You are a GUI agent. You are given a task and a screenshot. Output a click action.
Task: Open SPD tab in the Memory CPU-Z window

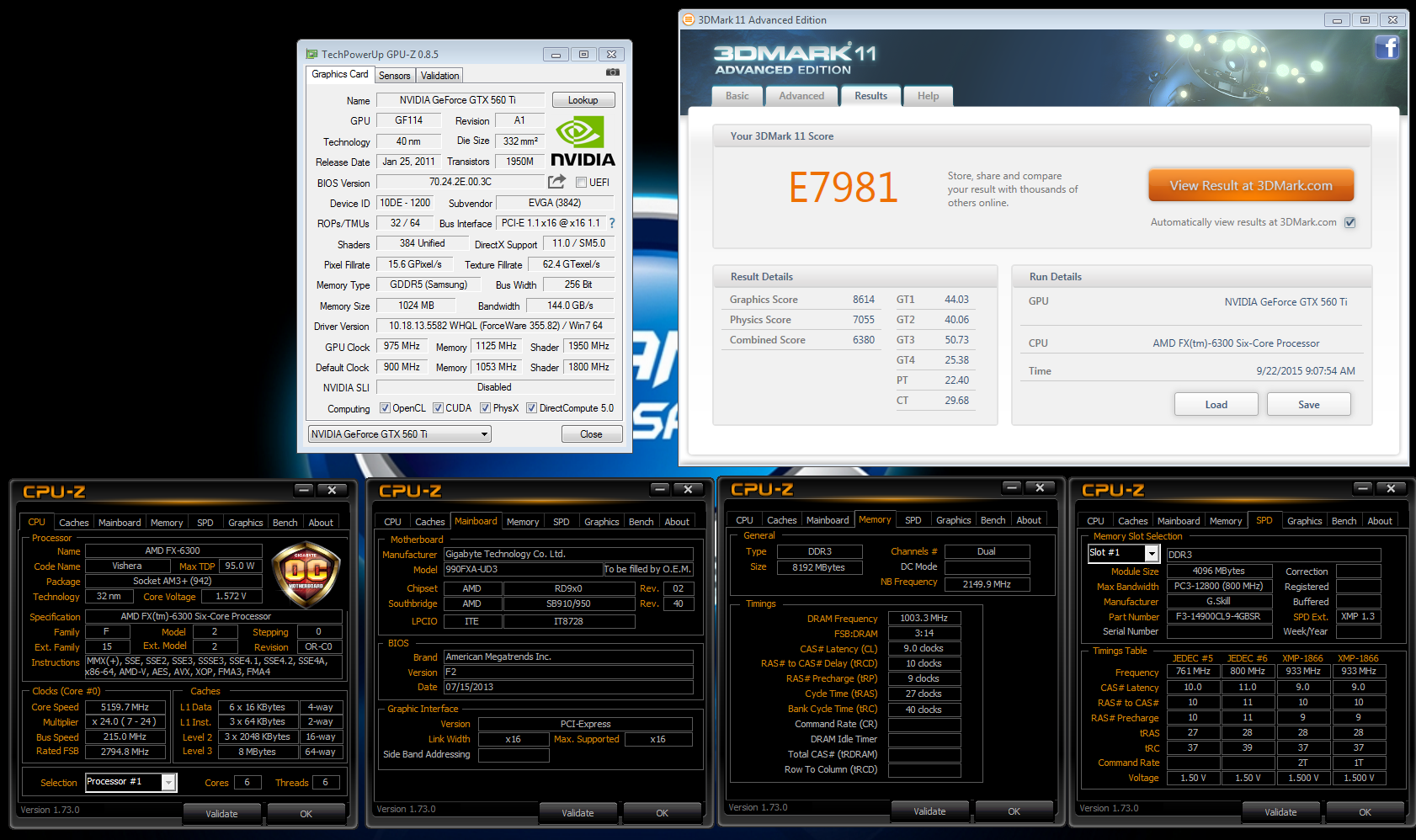point(913,520)
